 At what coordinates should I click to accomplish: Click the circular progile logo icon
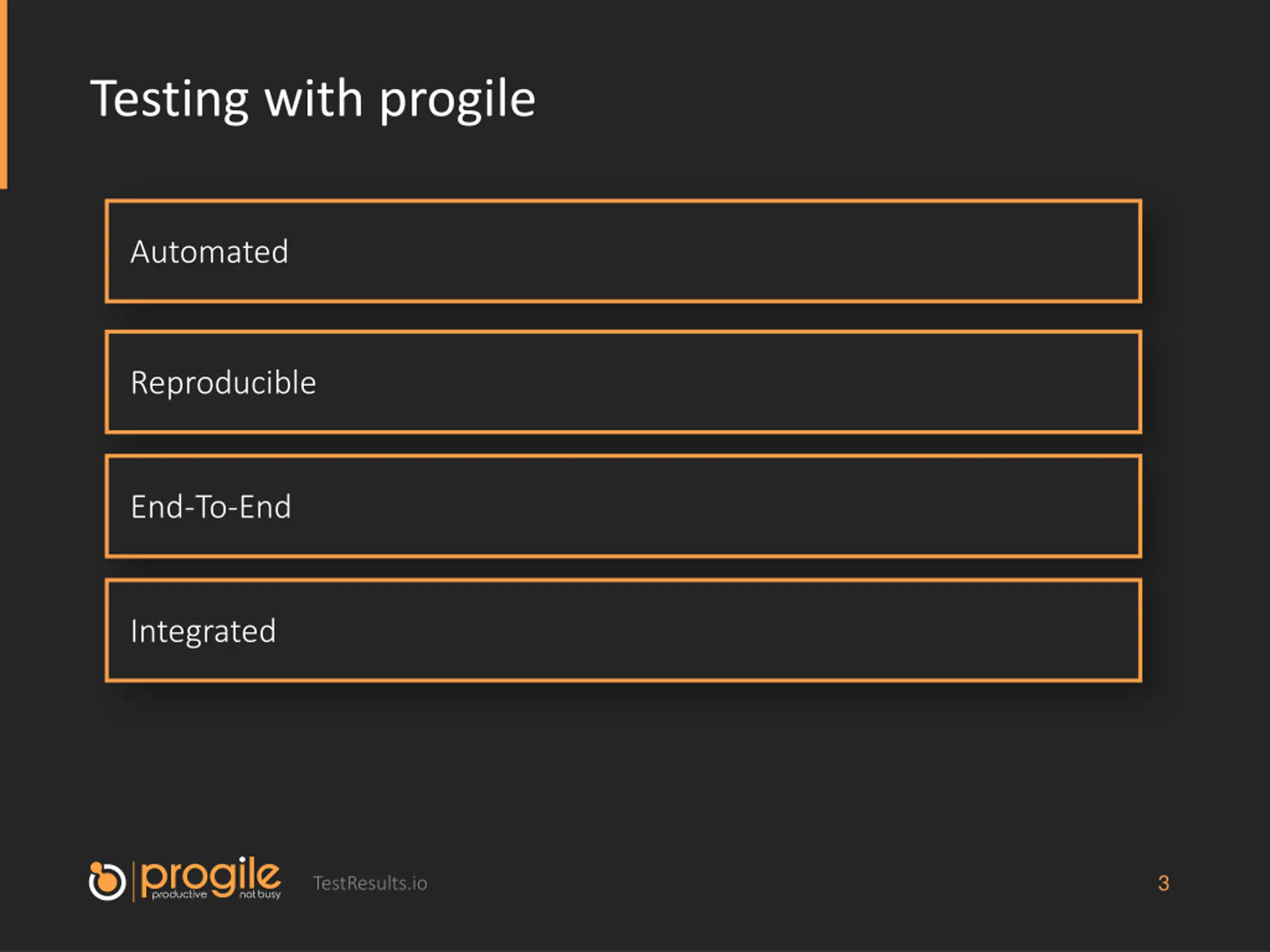[107, 881]
